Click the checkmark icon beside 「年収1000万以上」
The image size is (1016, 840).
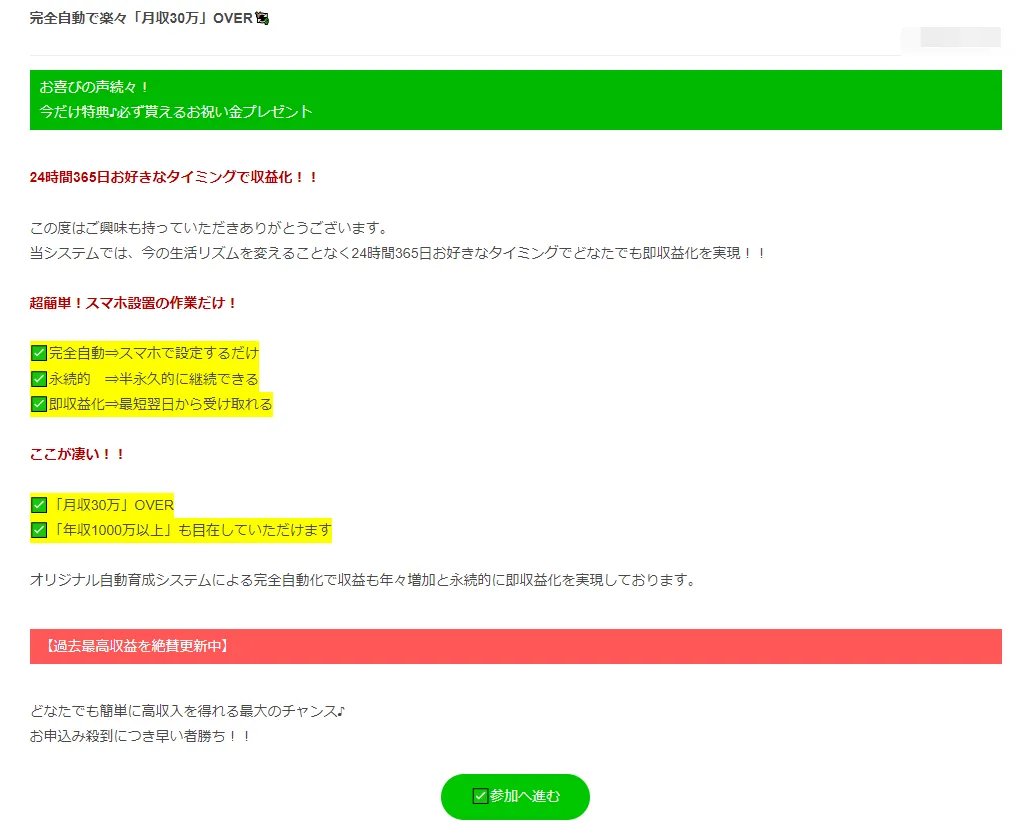pyautogui.click(x=39, y=530)
